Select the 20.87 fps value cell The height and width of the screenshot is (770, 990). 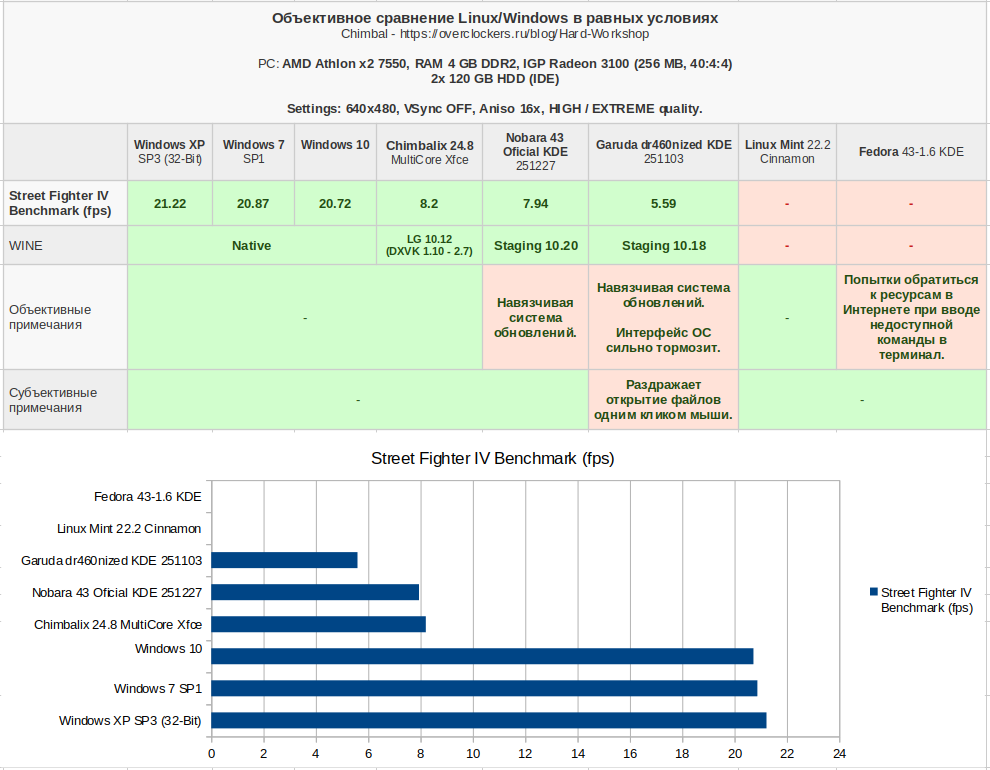(253, 203)
